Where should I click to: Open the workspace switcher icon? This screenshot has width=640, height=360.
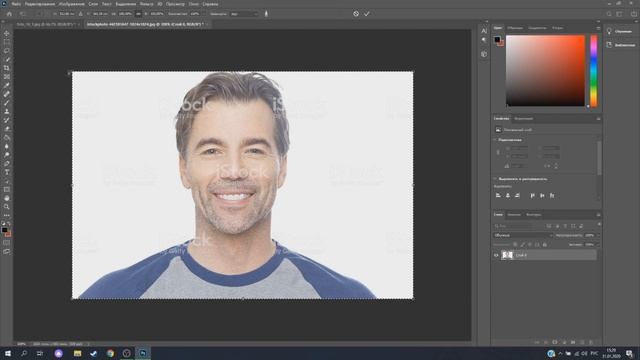click(619, 13)
